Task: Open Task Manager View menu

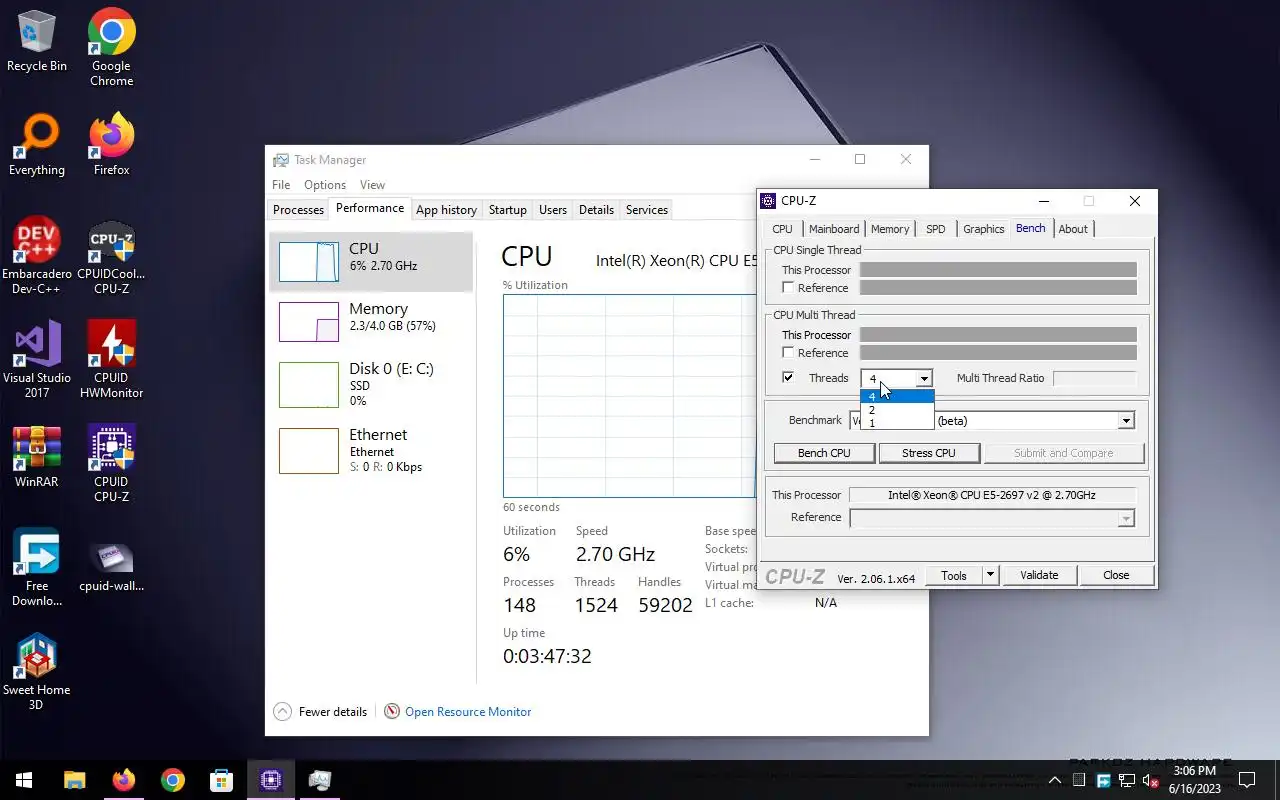Action: pyautogui.click(x=372, y=185)
